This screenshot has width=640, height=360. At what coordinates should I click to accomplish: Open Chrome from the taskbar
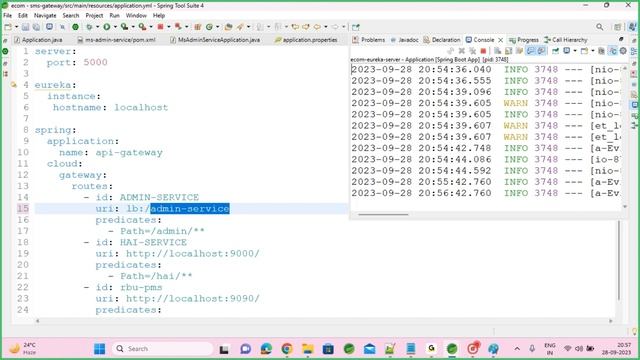(x=287, y=349)
